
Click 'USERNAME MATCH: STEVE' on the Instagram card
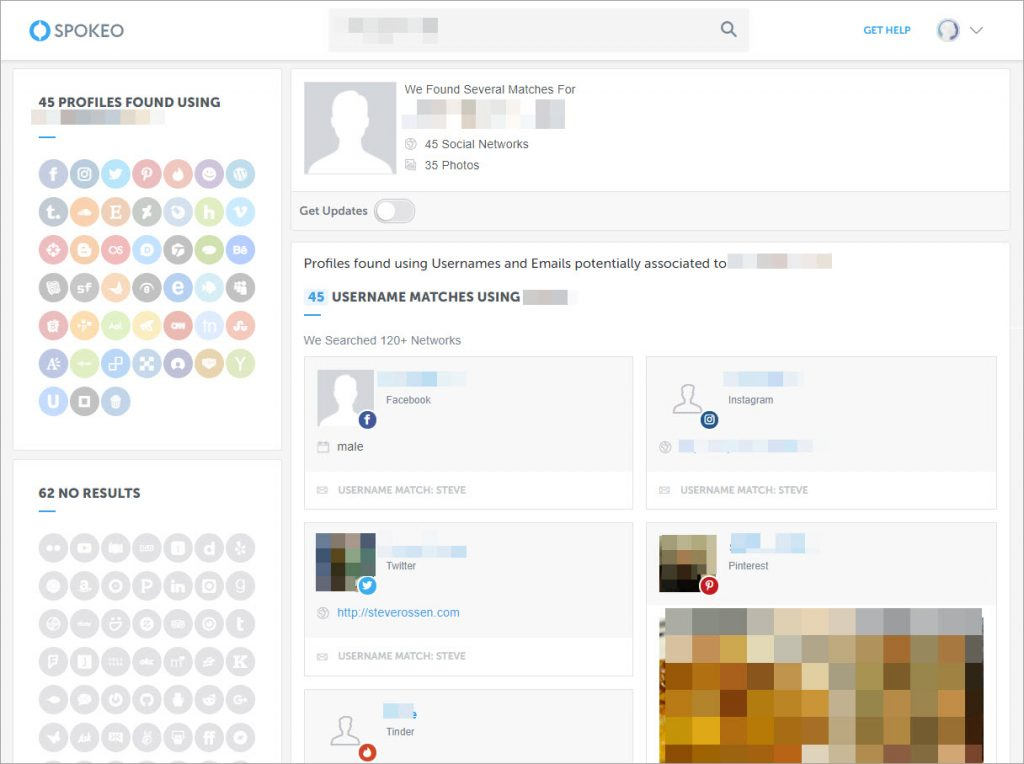(744, 490)
